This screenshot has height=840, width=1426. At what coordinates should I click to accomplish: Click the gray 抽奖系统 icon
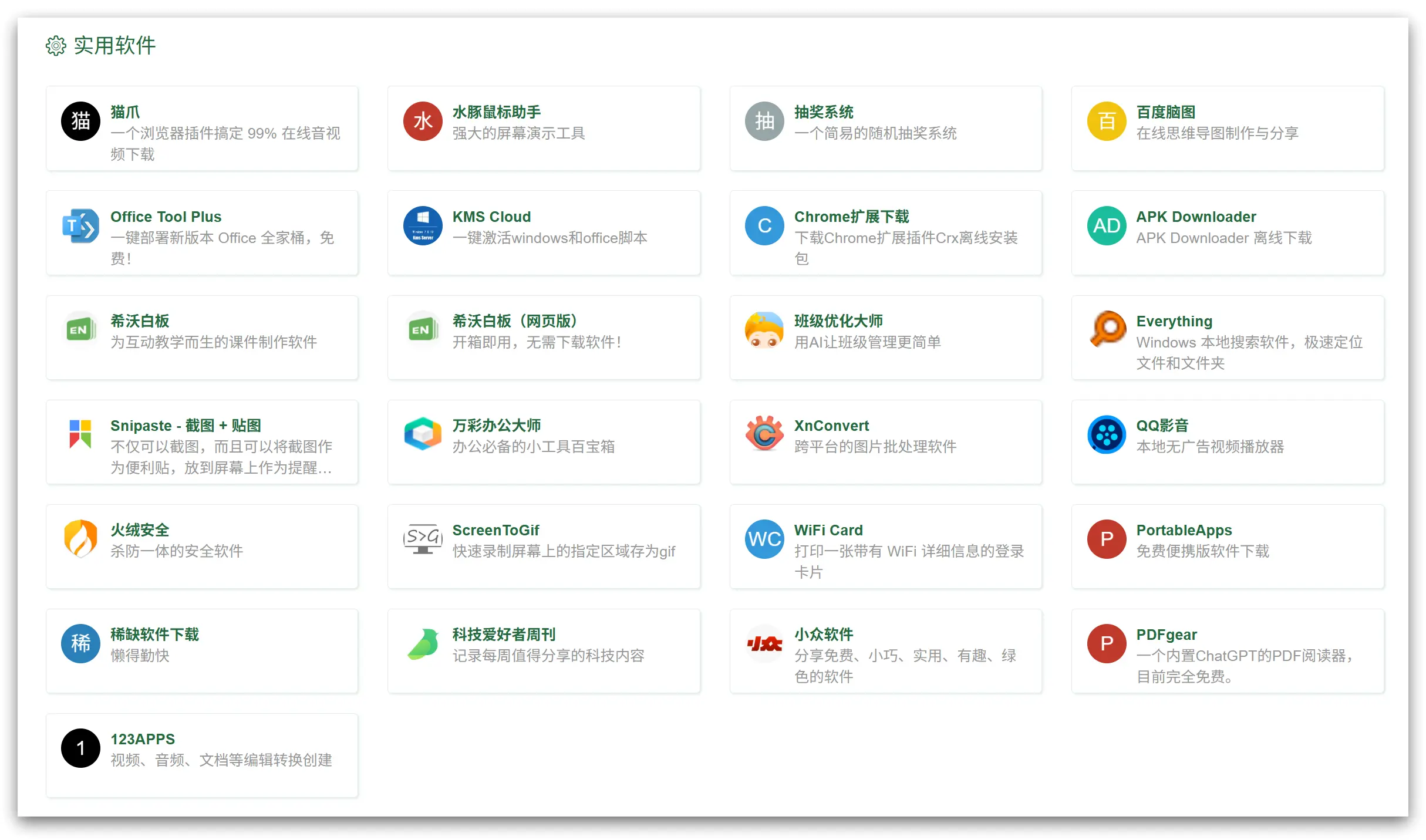pyautogui.click(x=764, y=122)
